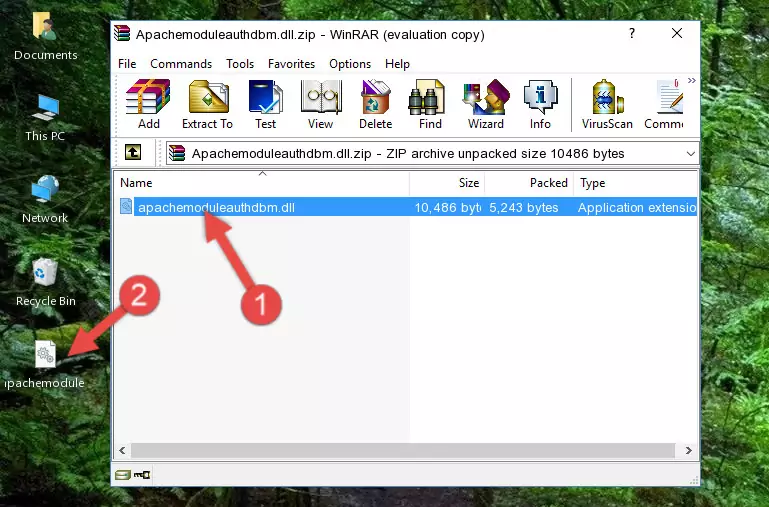Sort by the Size column header
The width and height of the screenshot is (769, 507).
click(447, 183)
